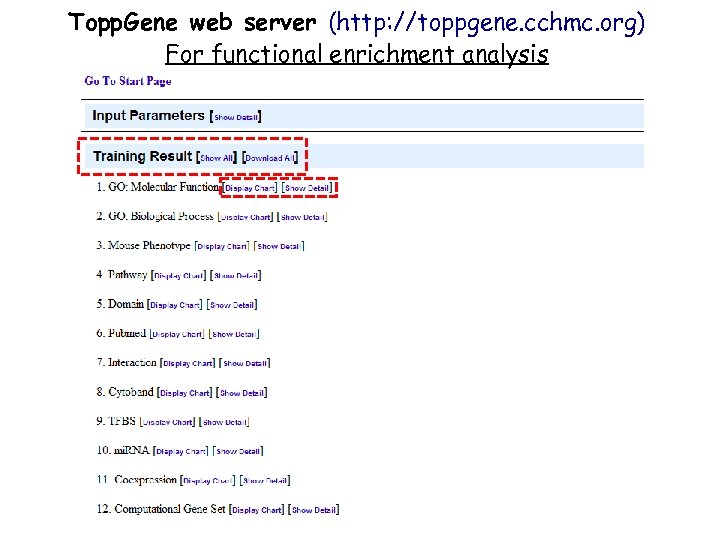The height and width of the screenshot is (540, 720).
Task: Show Detail for Computational Gene Set
Action: (x=314, y=511)
